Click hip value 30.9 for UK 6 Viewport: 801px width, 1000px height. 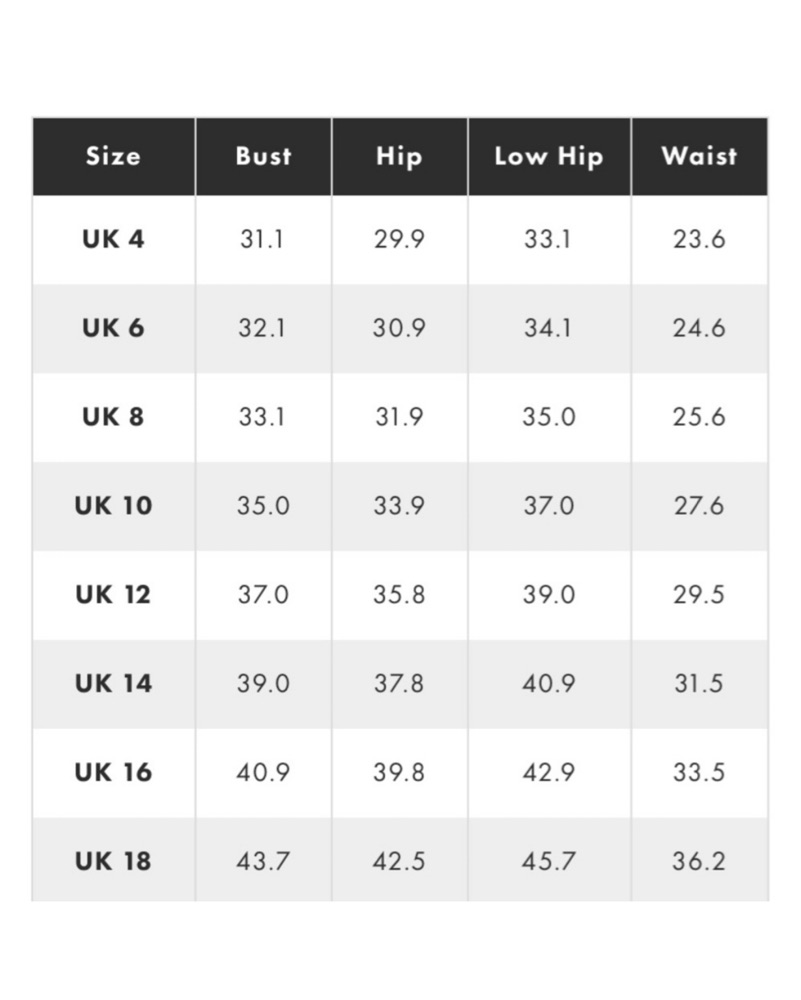coord(399,328)
